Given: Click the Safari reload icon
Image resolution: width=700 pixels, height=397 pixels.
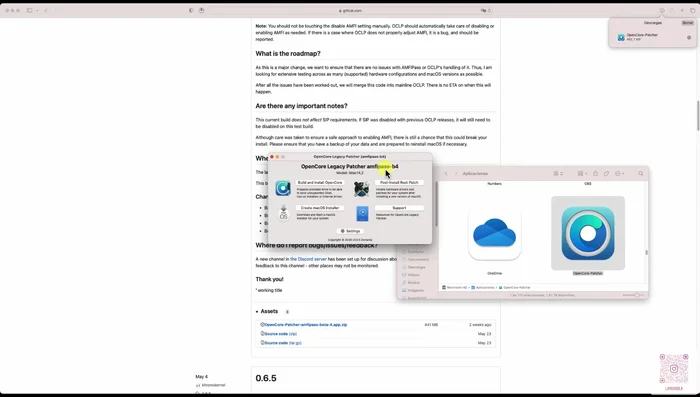Looking at the screenshot, I should click(x=489, y=10).
